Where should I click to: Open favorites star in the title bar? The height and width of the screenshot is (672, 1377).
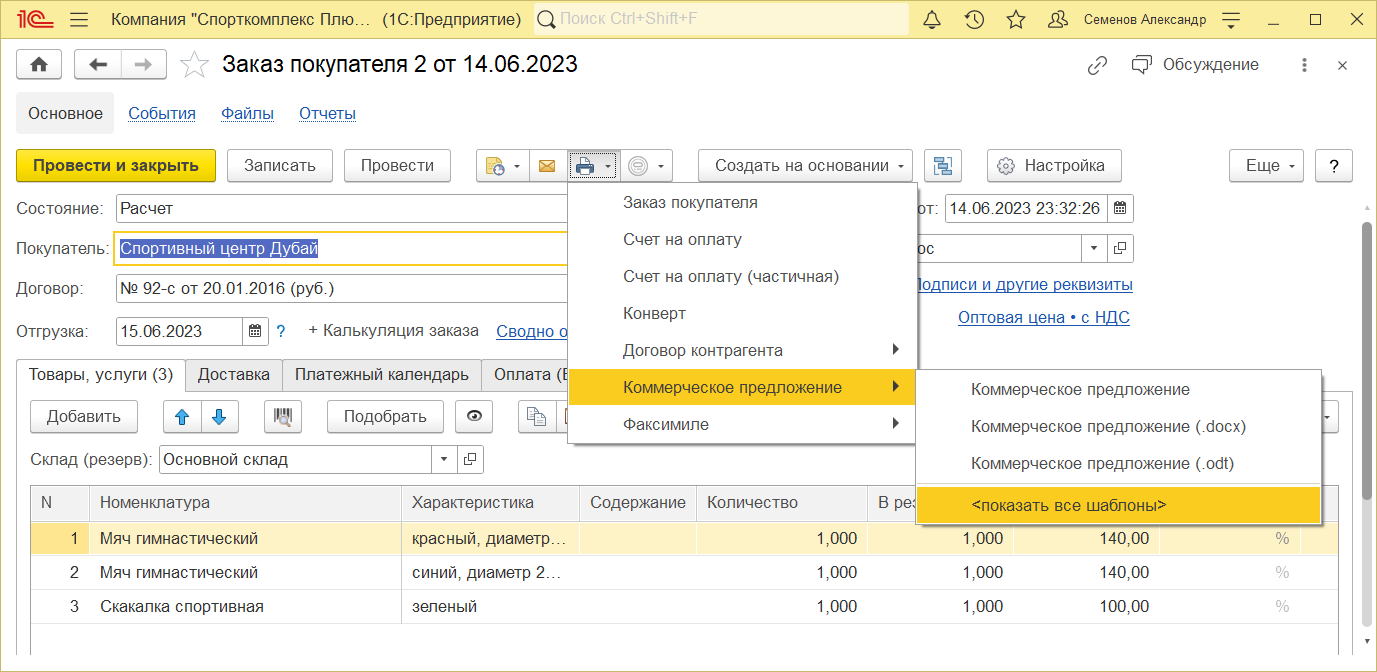pyautogui.click(x=1016, y=20)
